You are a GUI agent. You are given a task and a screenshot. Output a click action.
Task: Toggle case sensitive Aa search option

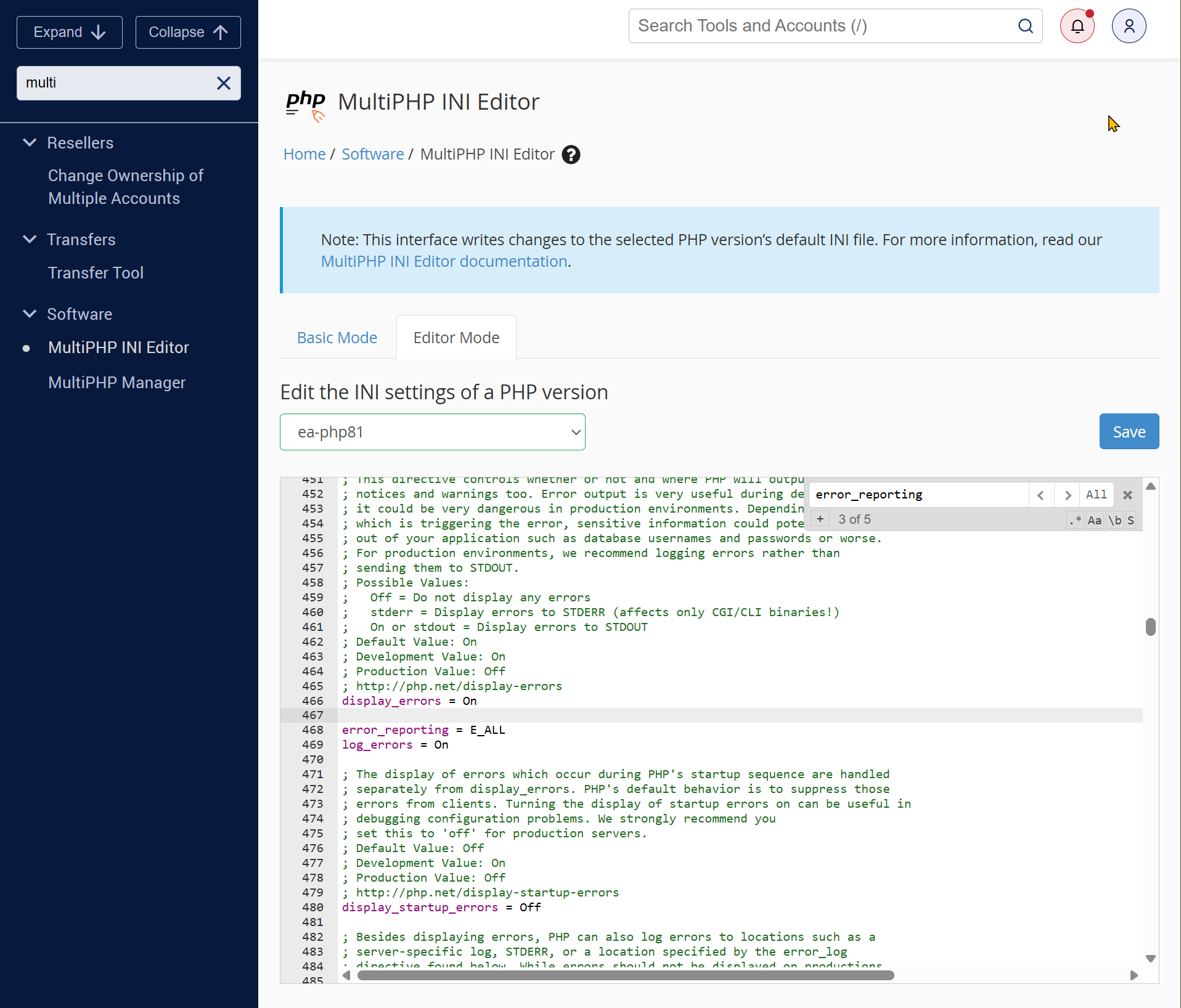tap(1095, 520)
